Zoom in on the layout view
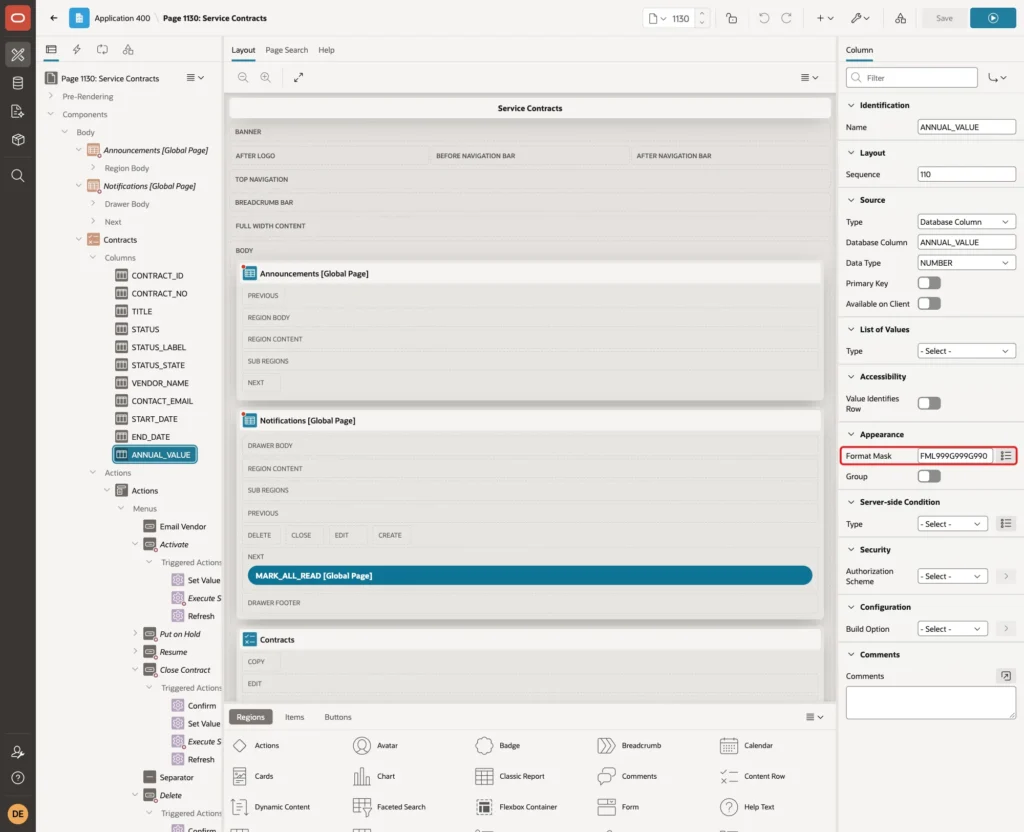Viewport: 1024px width, 832px height. point(266,78)
